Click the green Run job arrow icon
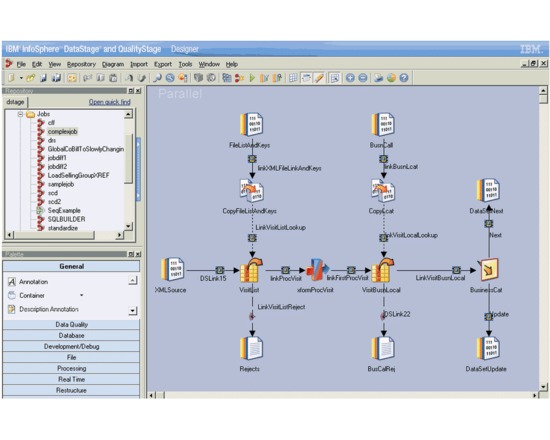 click(x=252, y=78)
